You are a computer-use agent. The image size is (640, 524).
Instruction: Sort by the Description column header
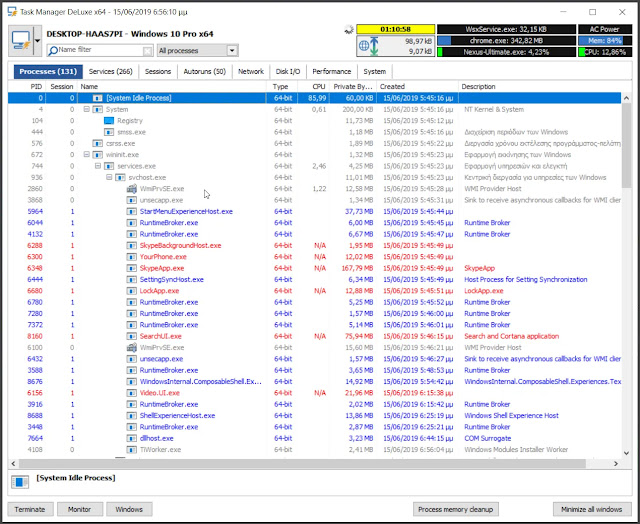[540, 87]
